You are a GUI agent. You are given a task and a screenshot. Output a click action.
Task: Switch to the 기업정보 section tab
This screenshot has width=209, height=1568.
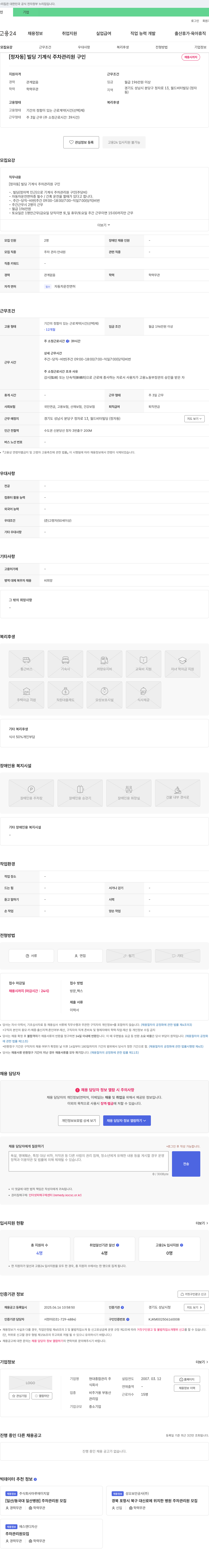pyautogui.click(x=201, y=47)
